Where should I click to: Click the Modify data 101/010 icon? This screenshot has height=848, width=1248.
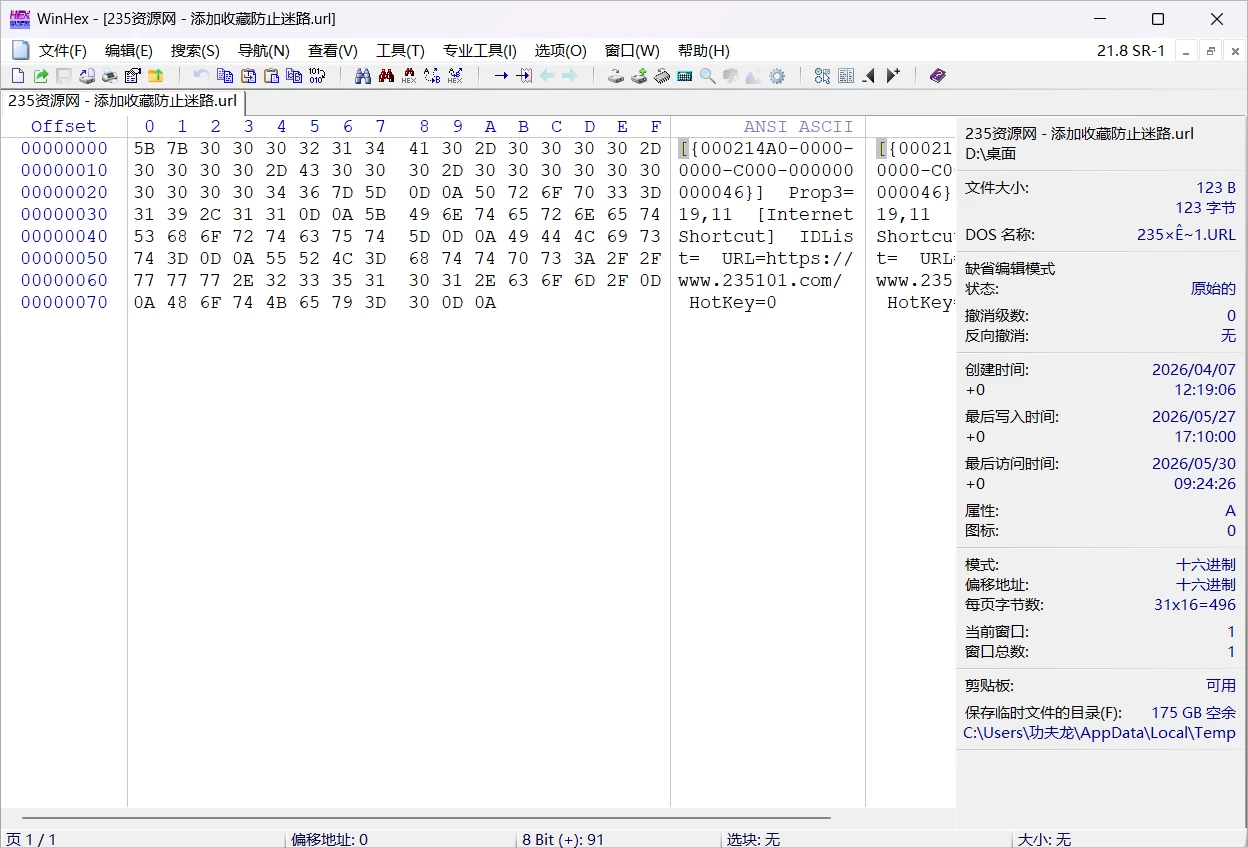tap(317, 76)
